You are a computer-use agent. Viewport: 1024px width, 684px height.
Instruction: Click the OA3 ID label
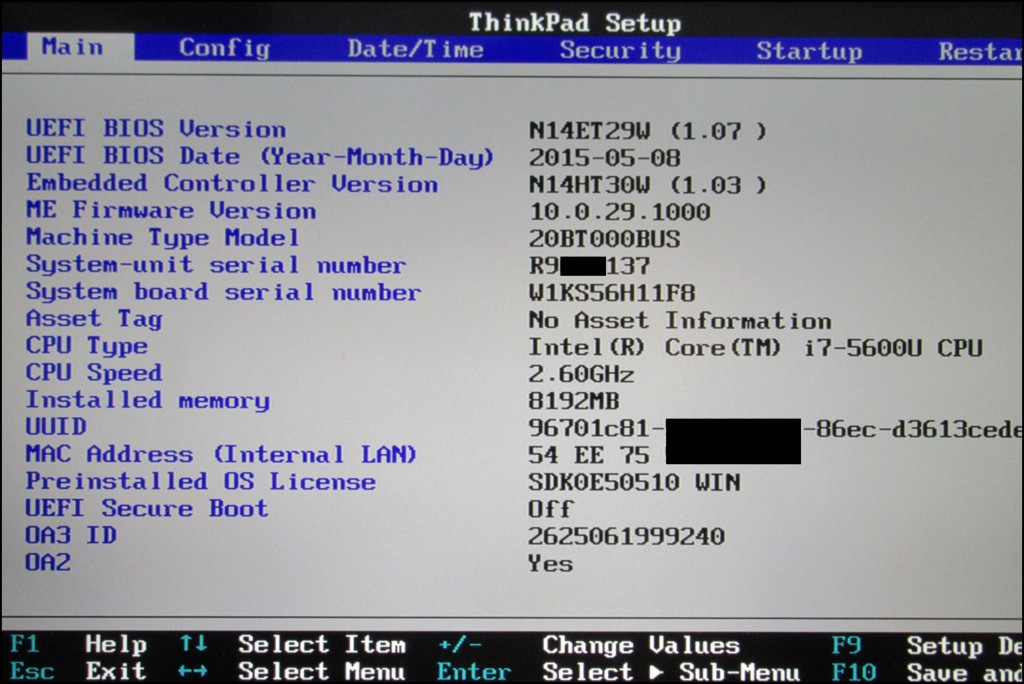coord(71,535)
